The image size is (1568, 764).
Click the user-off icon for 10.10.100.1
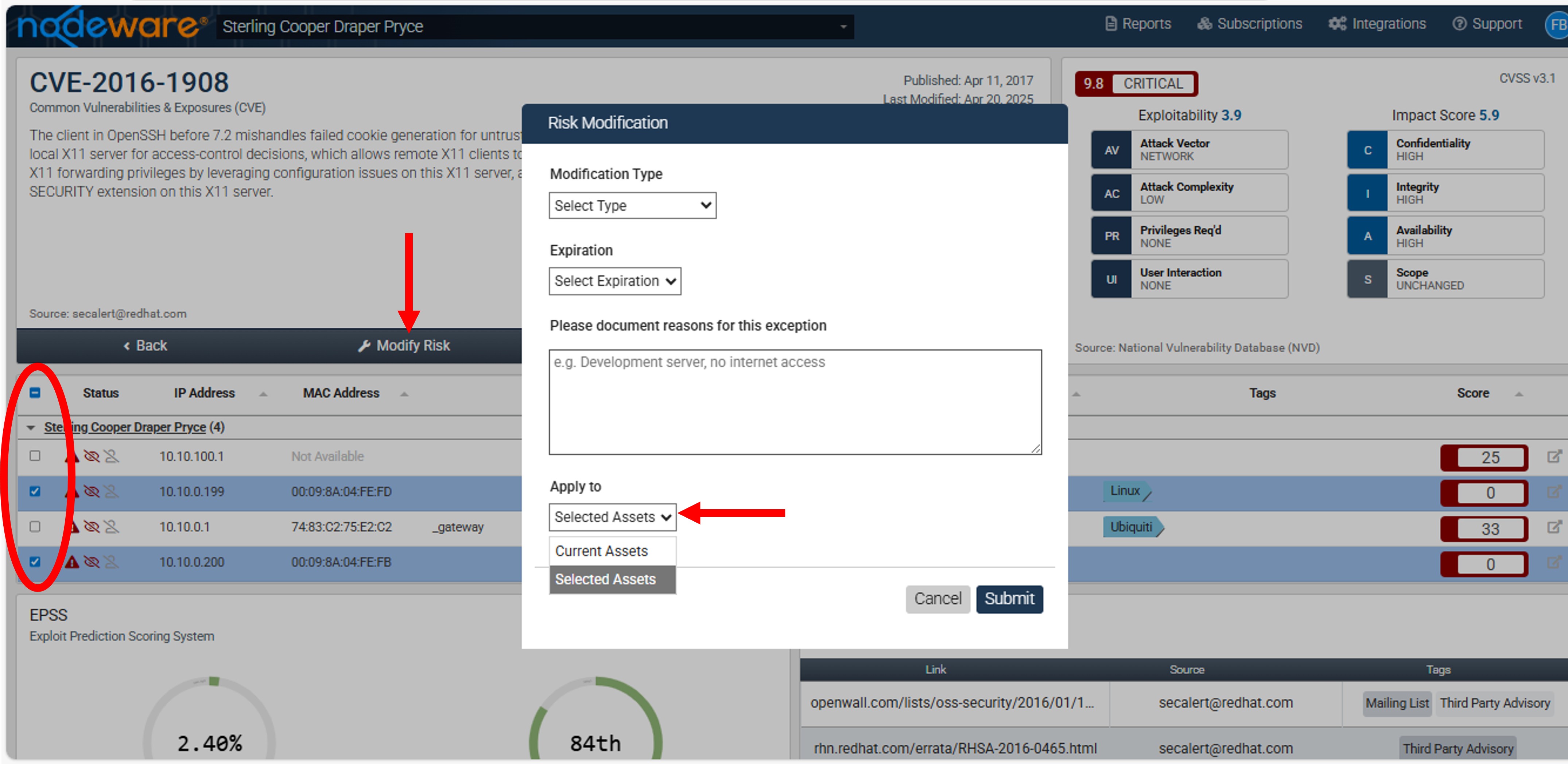(x=111, y=456)
